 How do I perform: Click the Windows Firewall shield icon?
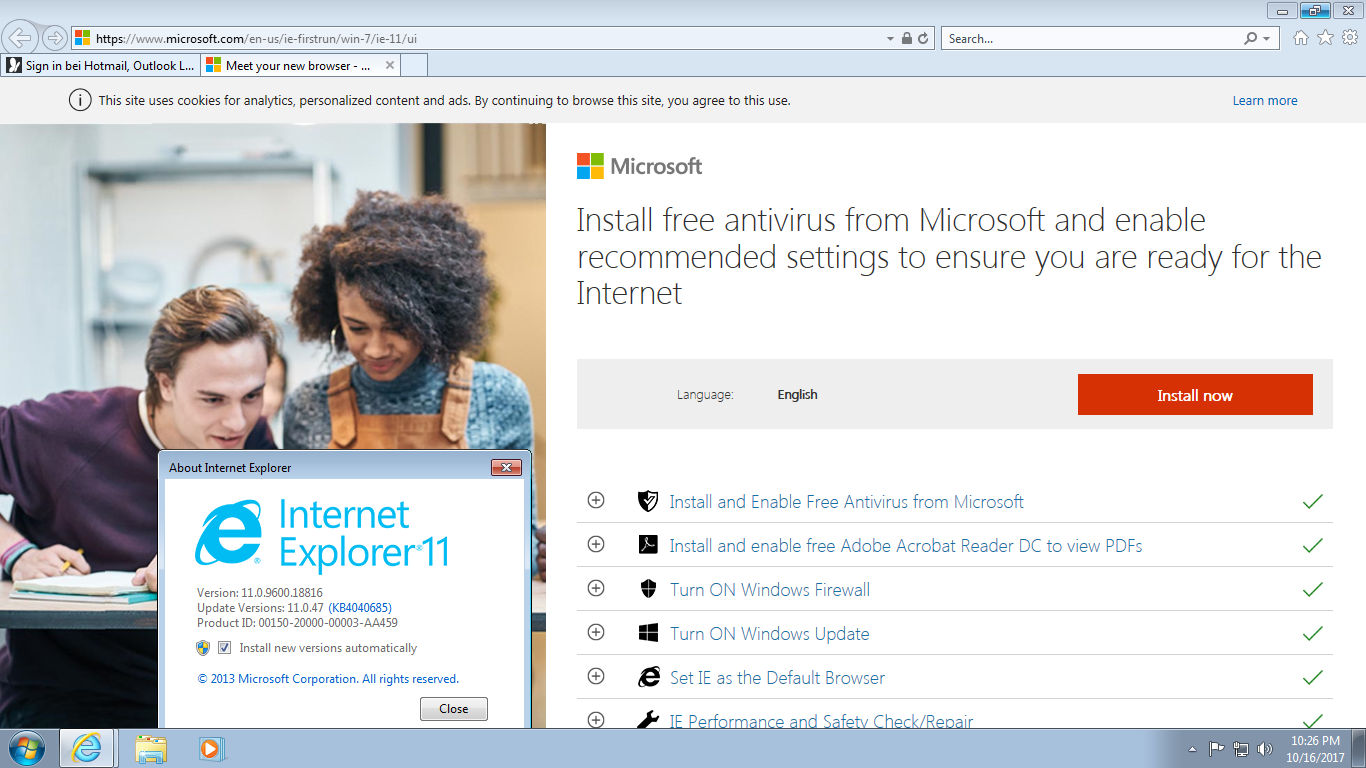[x=648, y=589]
